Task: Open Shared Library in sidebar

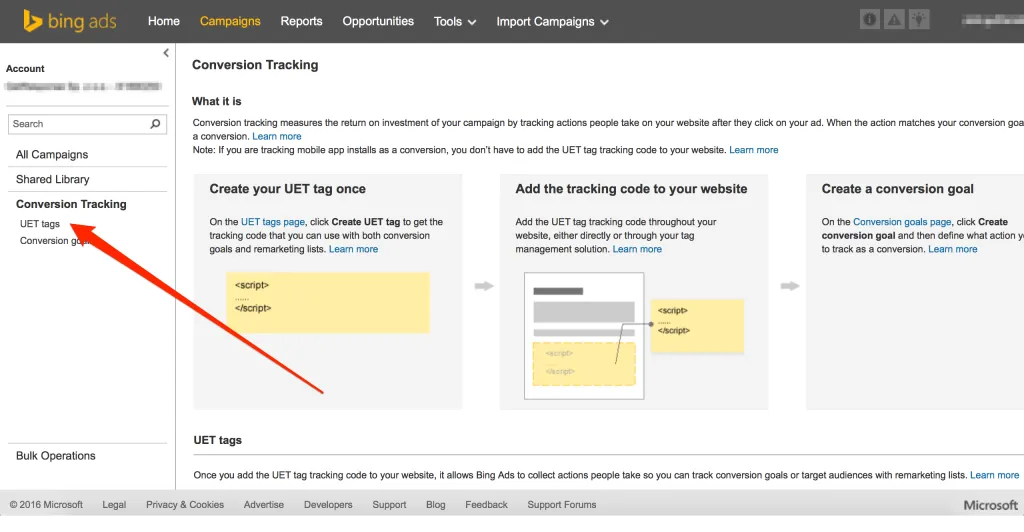Action: [53, 180]
